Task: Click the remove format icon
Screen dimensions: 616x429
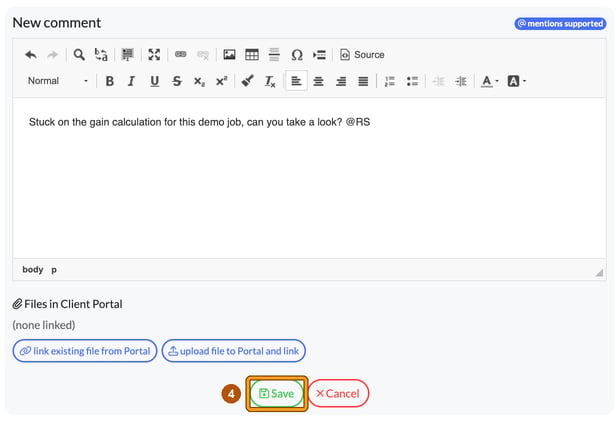Action: click(x=270, y=81)
